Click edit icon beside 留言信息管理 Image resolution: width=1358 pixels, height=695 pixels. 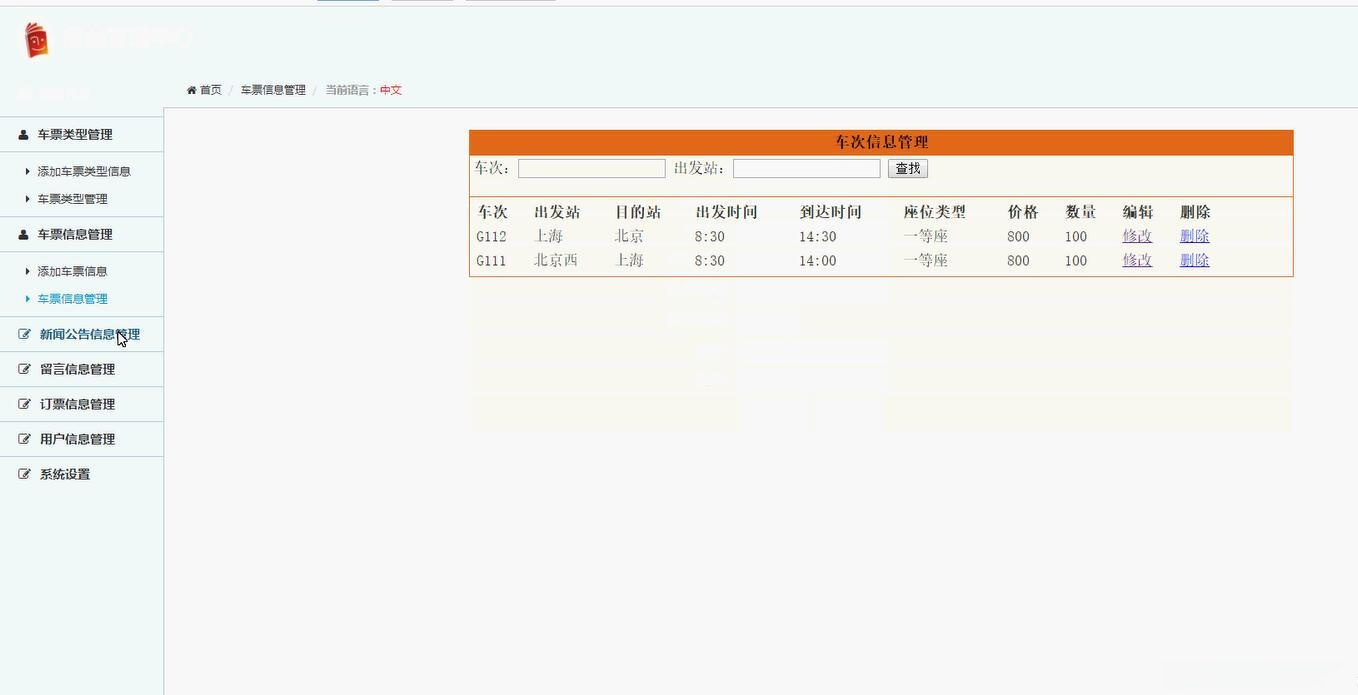click(25, 369)
